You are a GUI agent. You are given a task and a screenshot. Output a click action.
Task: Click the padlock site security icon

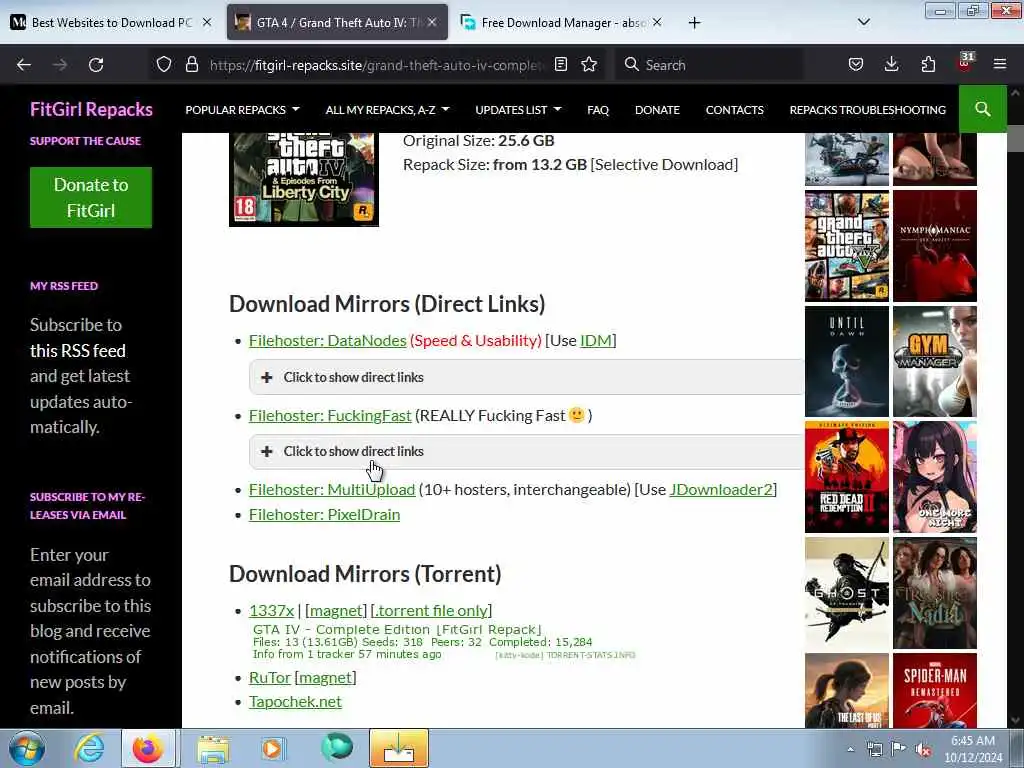pyautogui.click(x=191, y=65)
